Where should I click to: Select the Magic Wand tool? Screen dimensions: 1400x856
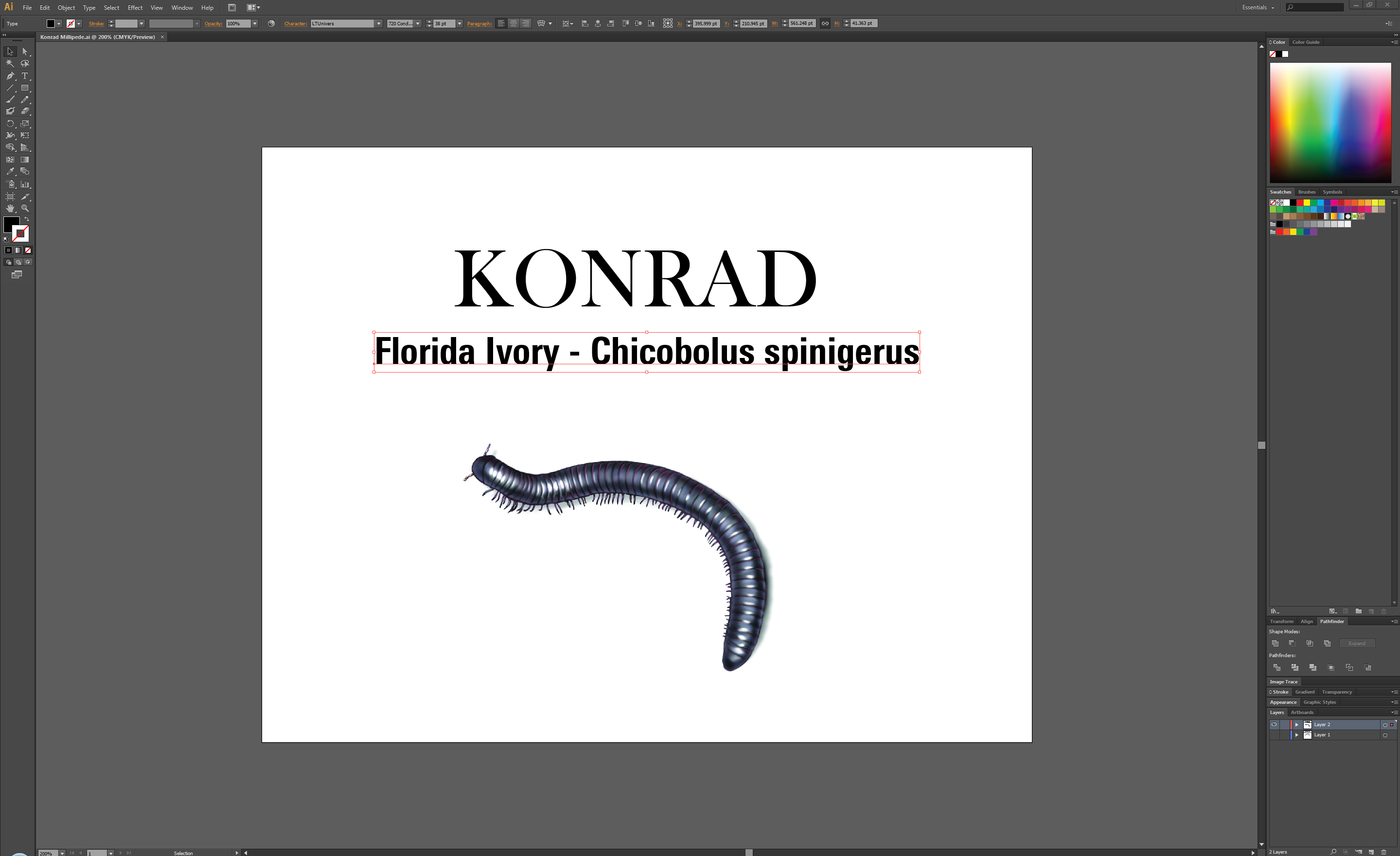point(10,64)
